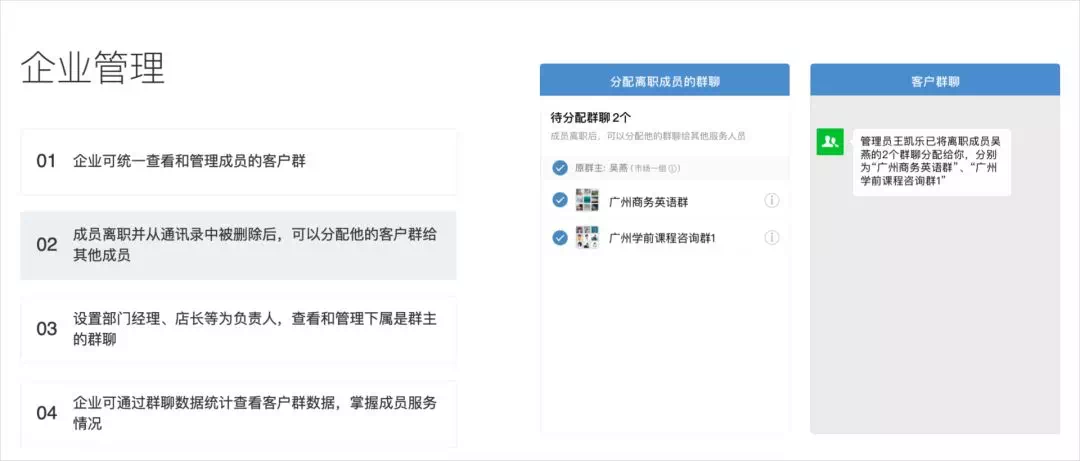
Task: Click the 待分配群聊 2个 heading
Action: click(x=591, y=118)
